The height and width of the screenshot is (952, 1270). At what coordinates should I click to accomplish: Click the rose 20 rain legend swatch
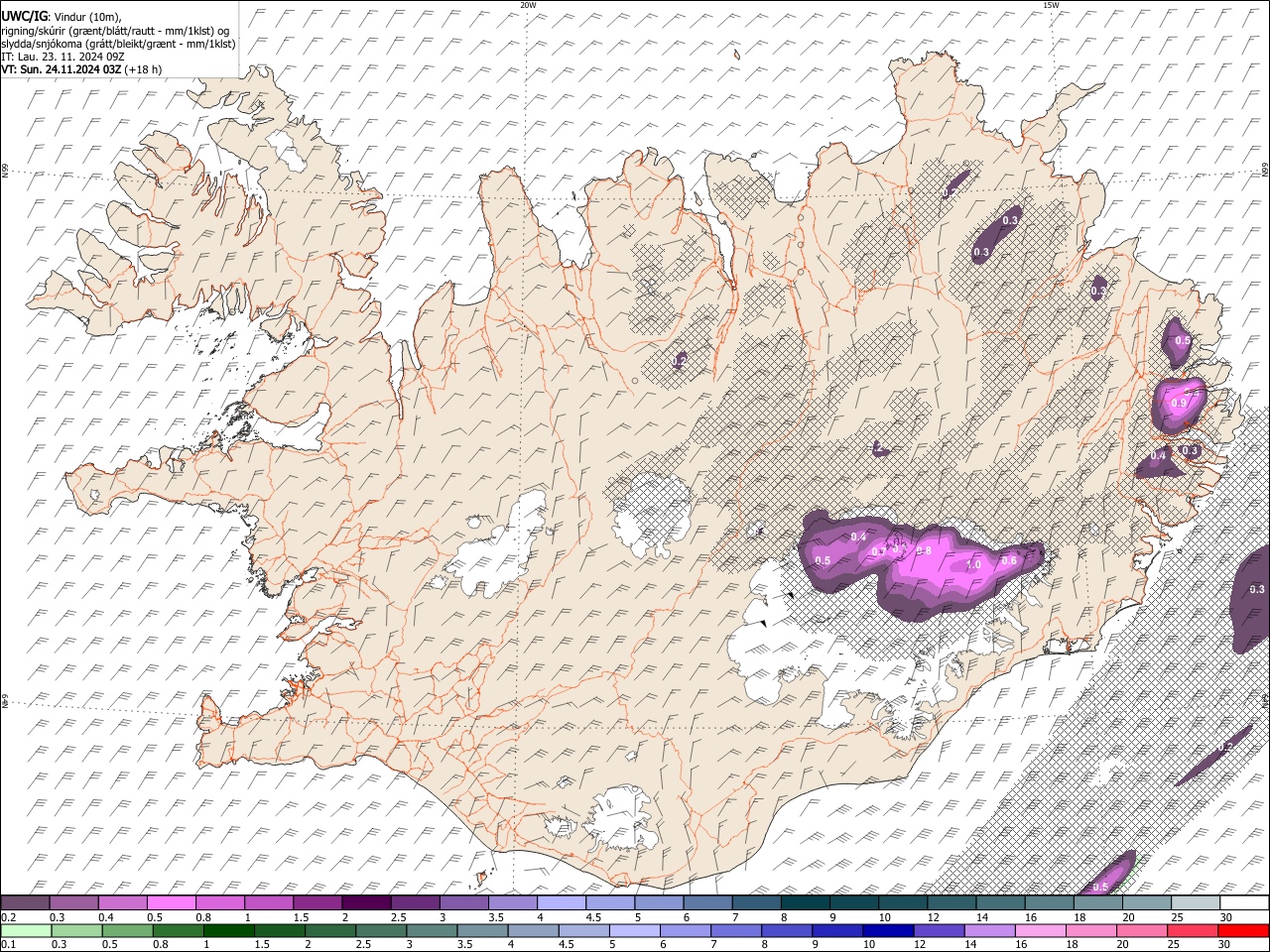(x=1141, y=930)
